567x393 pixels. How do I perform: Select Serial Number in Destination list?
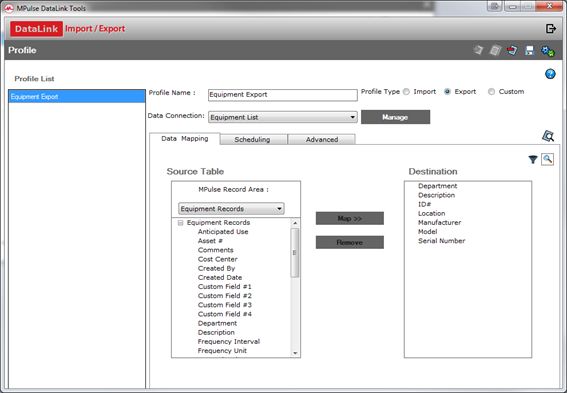(442, 241)
